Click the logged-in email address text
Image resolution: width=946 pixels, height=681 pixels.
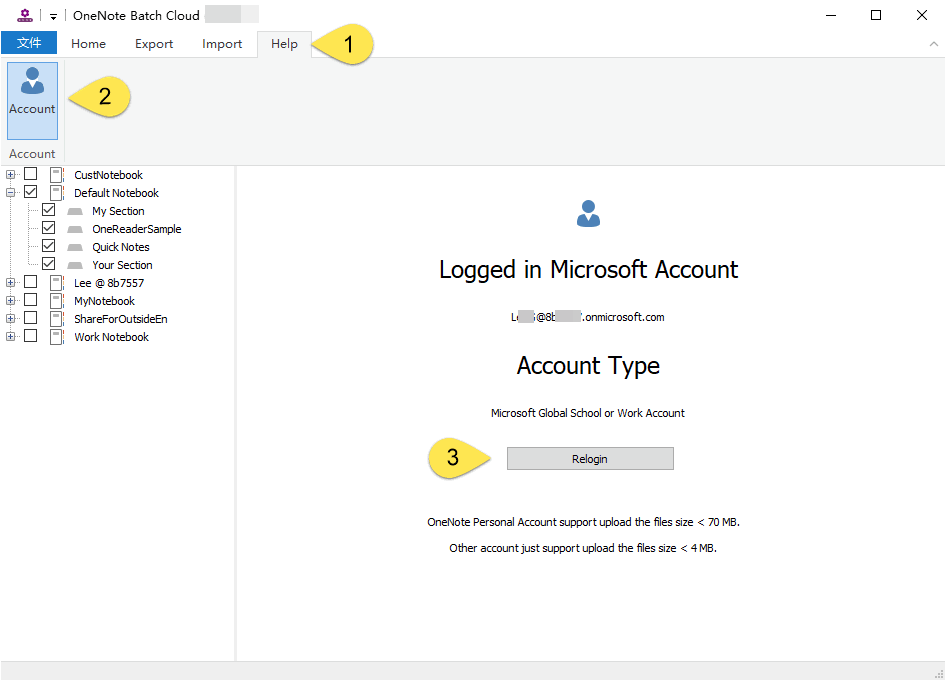(x=588, y=316)
